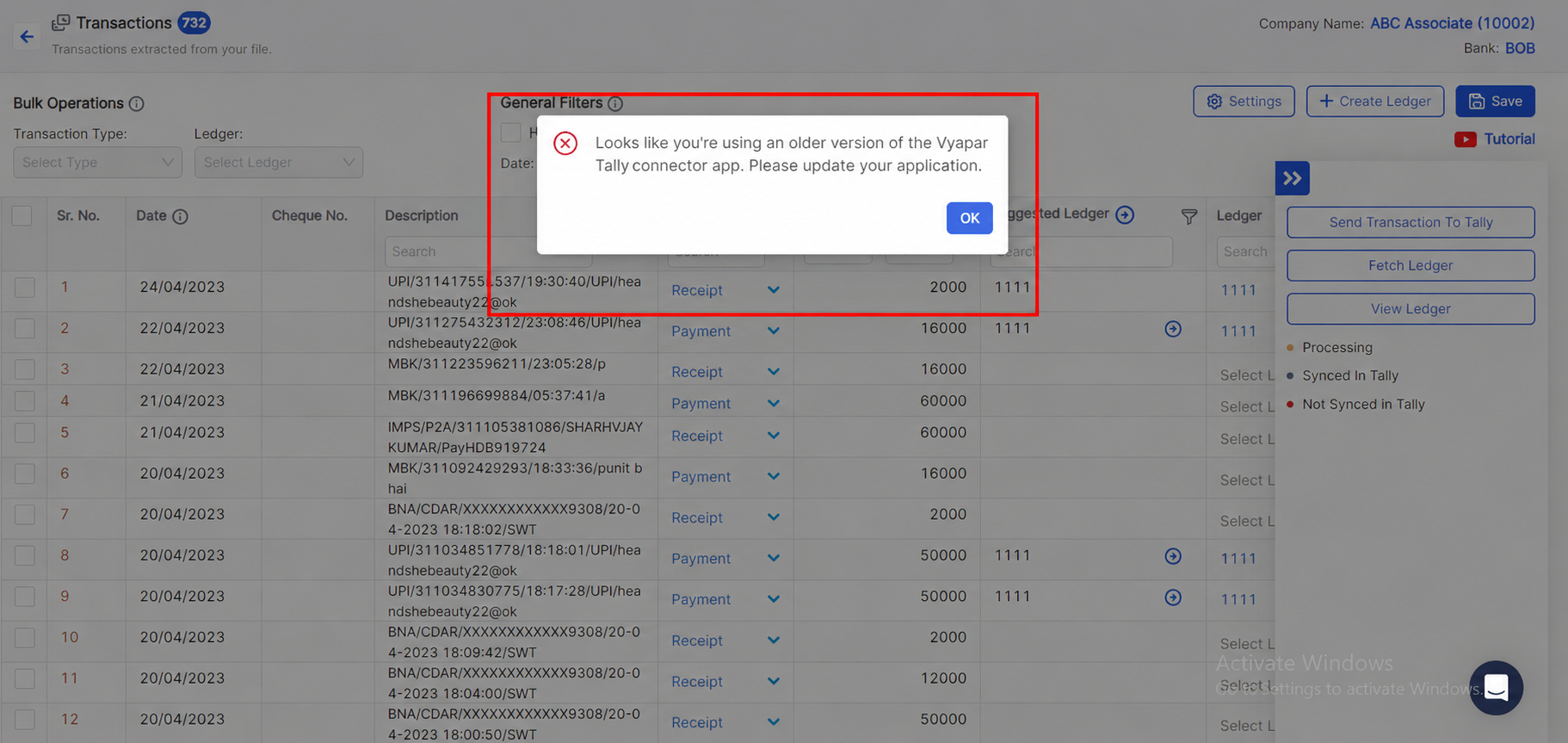Select the checkbox for transaction row 8
The image size is (1568, 743).
(x=25, y=555)
